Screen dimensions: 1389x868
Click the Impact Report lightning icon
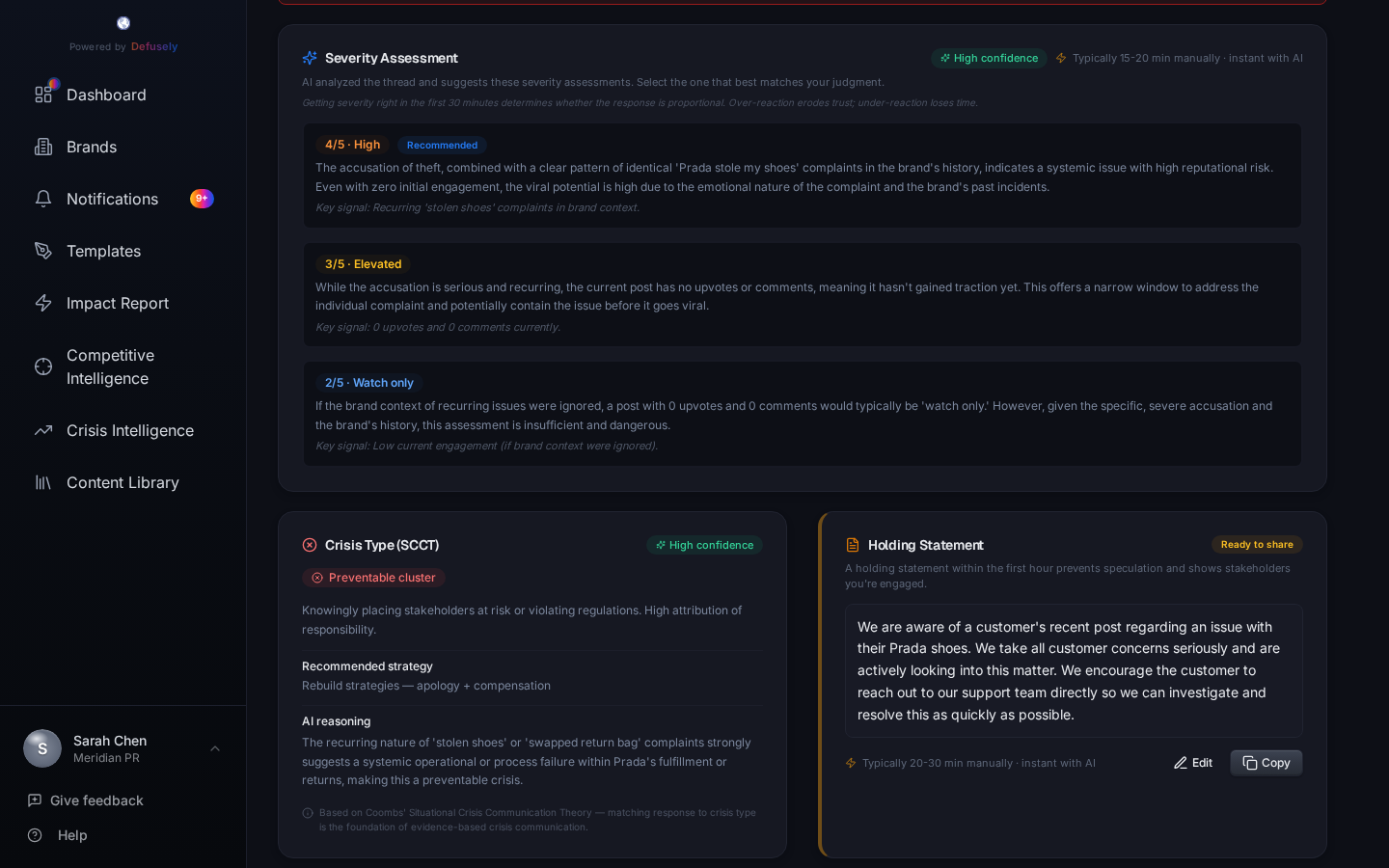click(x=43, y=303)
